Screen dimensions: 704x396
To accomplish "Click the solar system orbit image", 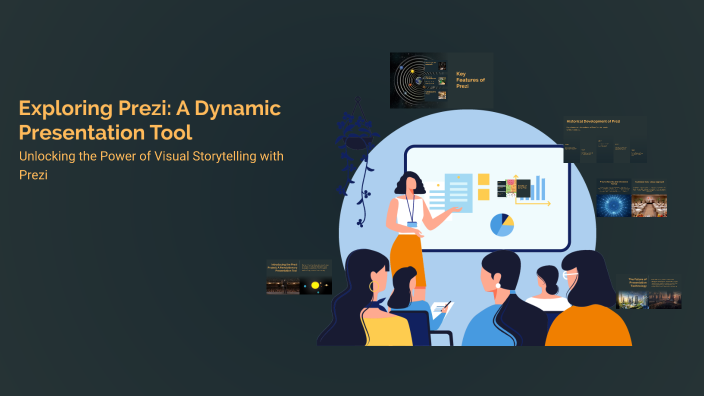I will [x=418, y=80].
